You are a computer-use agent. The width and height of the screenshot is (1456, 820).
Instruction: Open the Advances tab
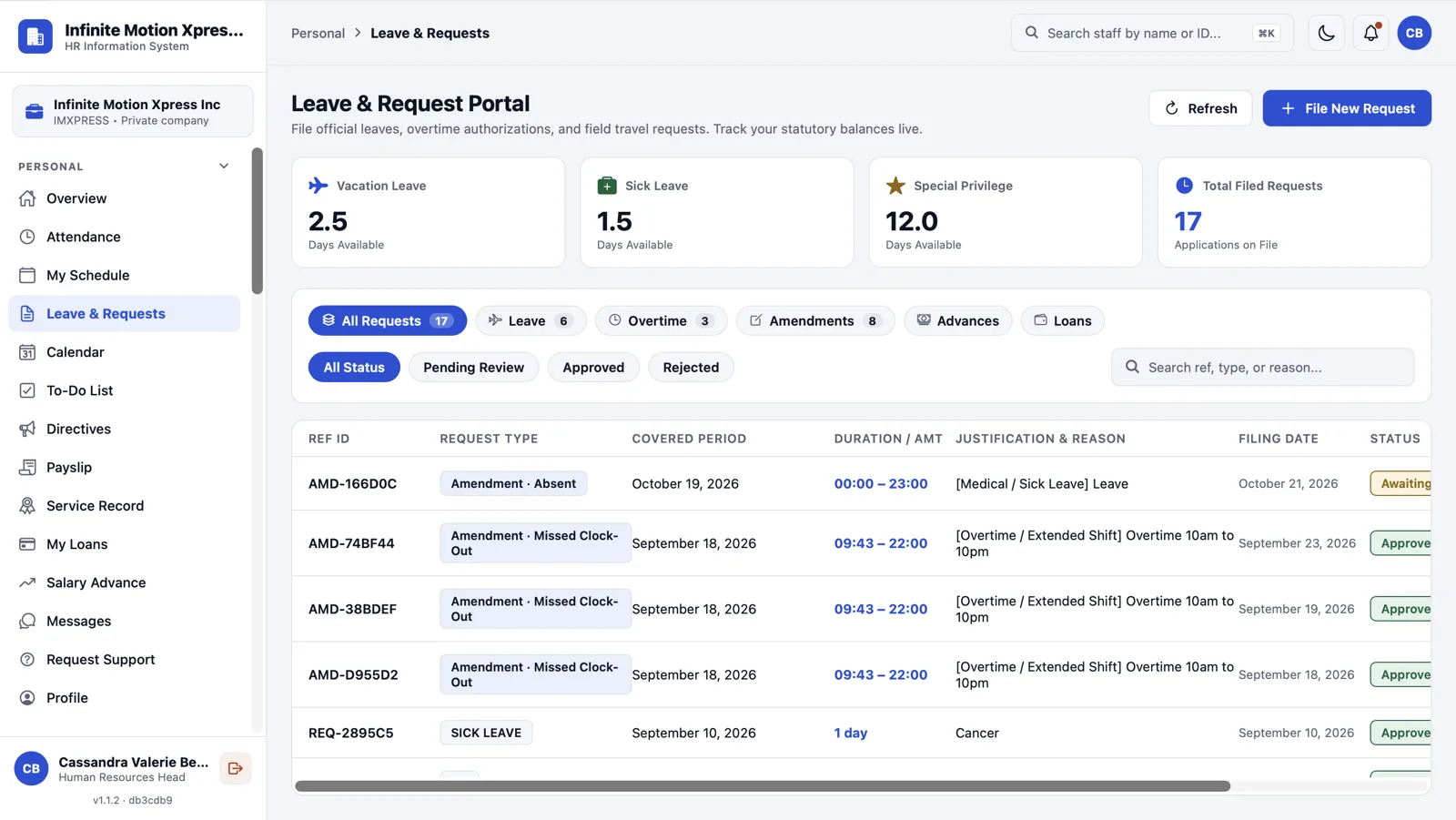(x=957, y=320)
